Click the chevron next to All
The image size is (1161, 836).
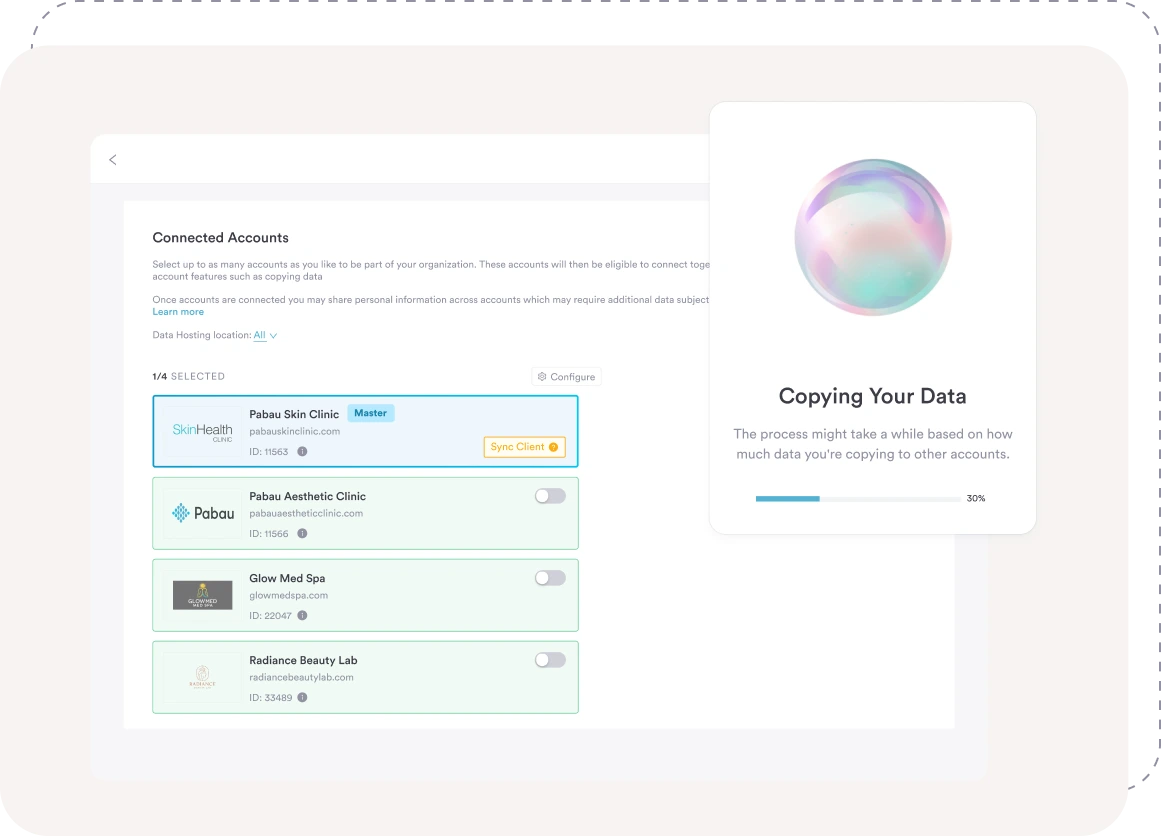click(x=273, y=336)
